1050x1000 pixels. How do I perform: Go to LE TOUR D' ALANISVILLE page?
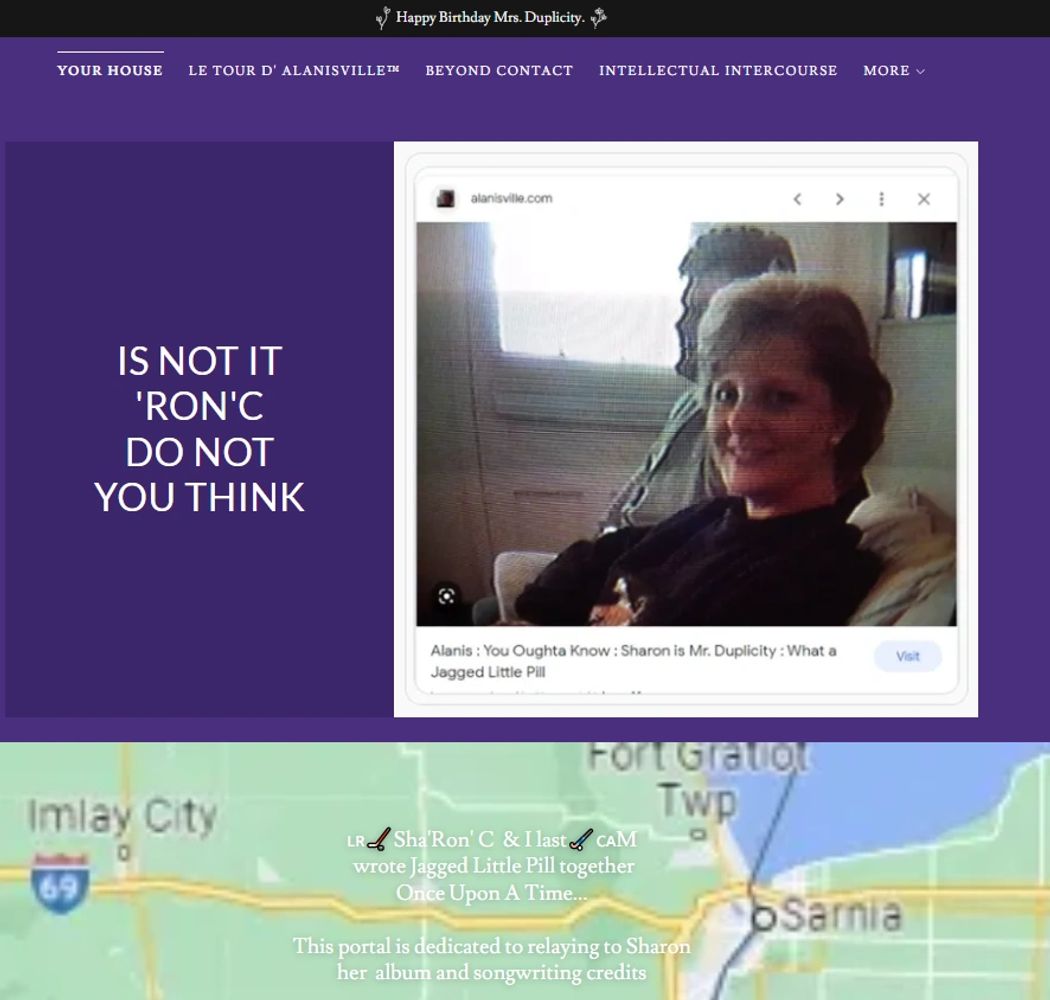(294, 71)
